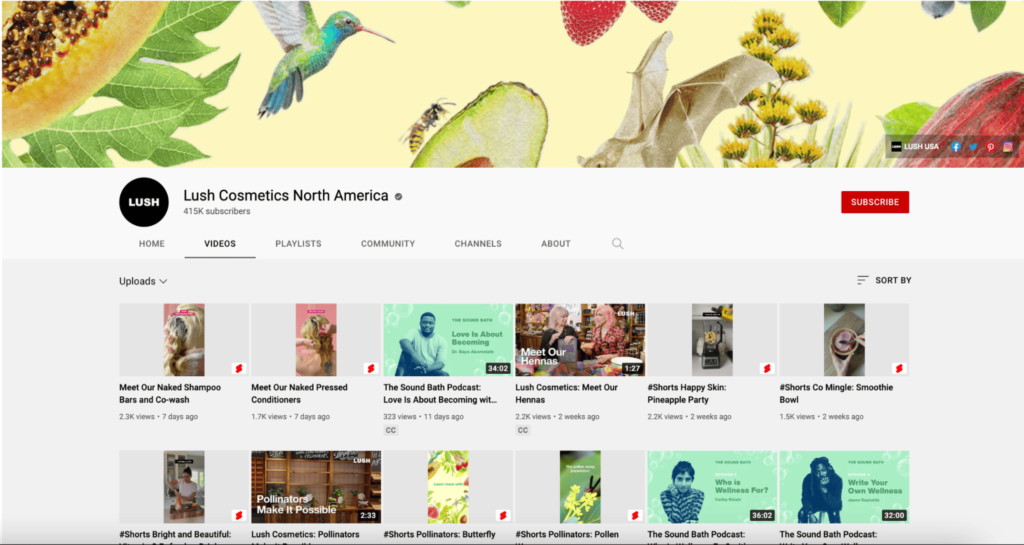Open the Instagram icon link in banner
Image resolution: width=1024 pixels, height=545 pixels.
click(1007, 147)
